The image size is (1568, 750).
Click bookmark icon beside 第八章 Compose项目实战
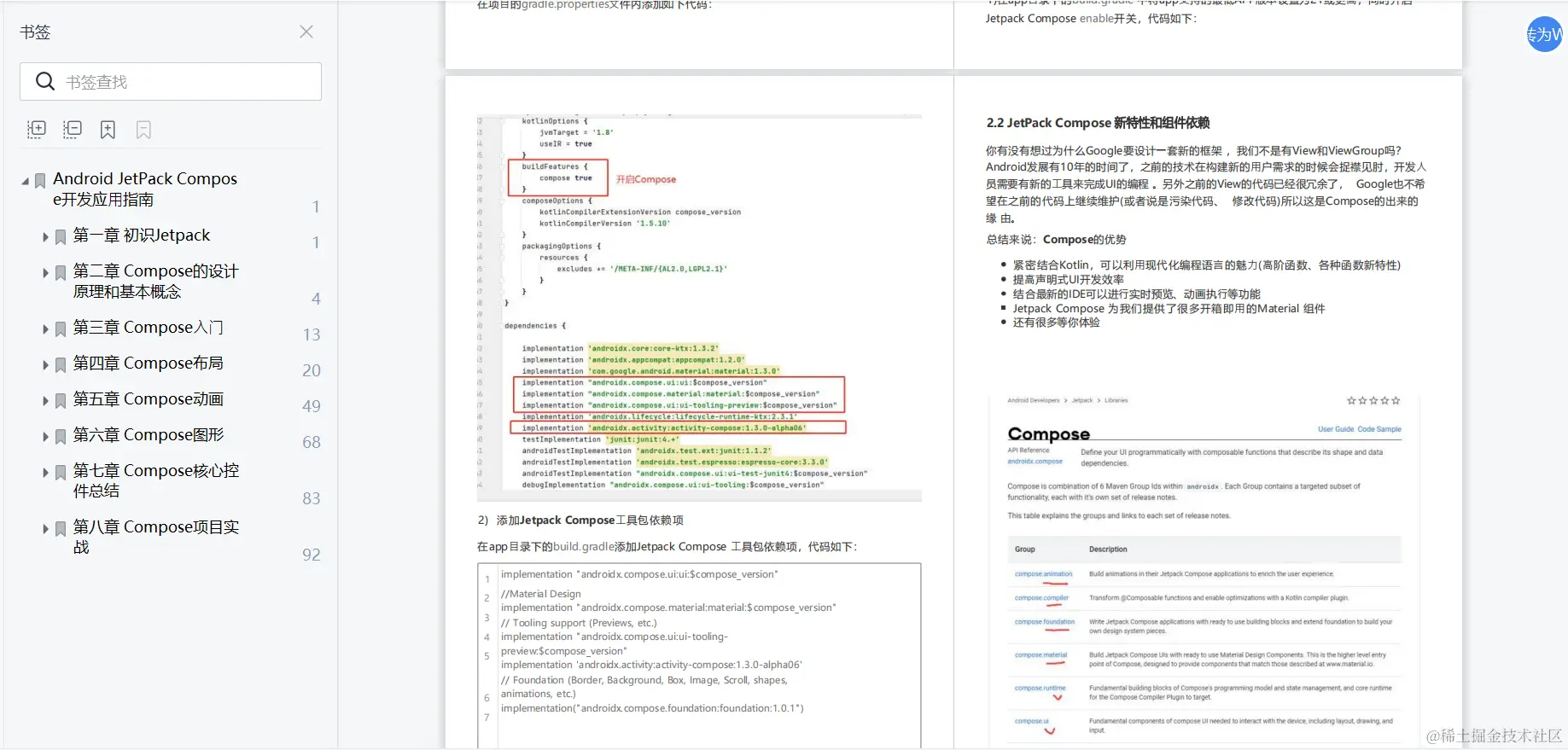[61, 528]
